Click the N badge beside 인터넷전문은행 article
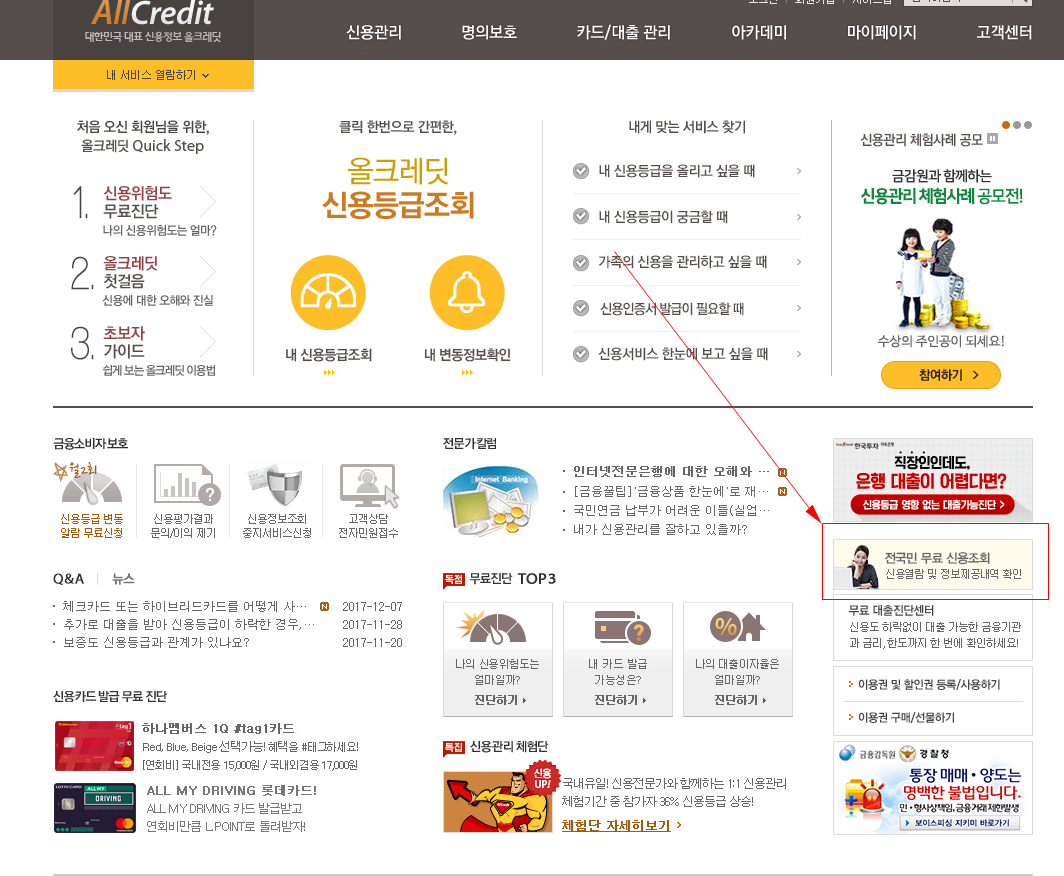 [782, 472]
